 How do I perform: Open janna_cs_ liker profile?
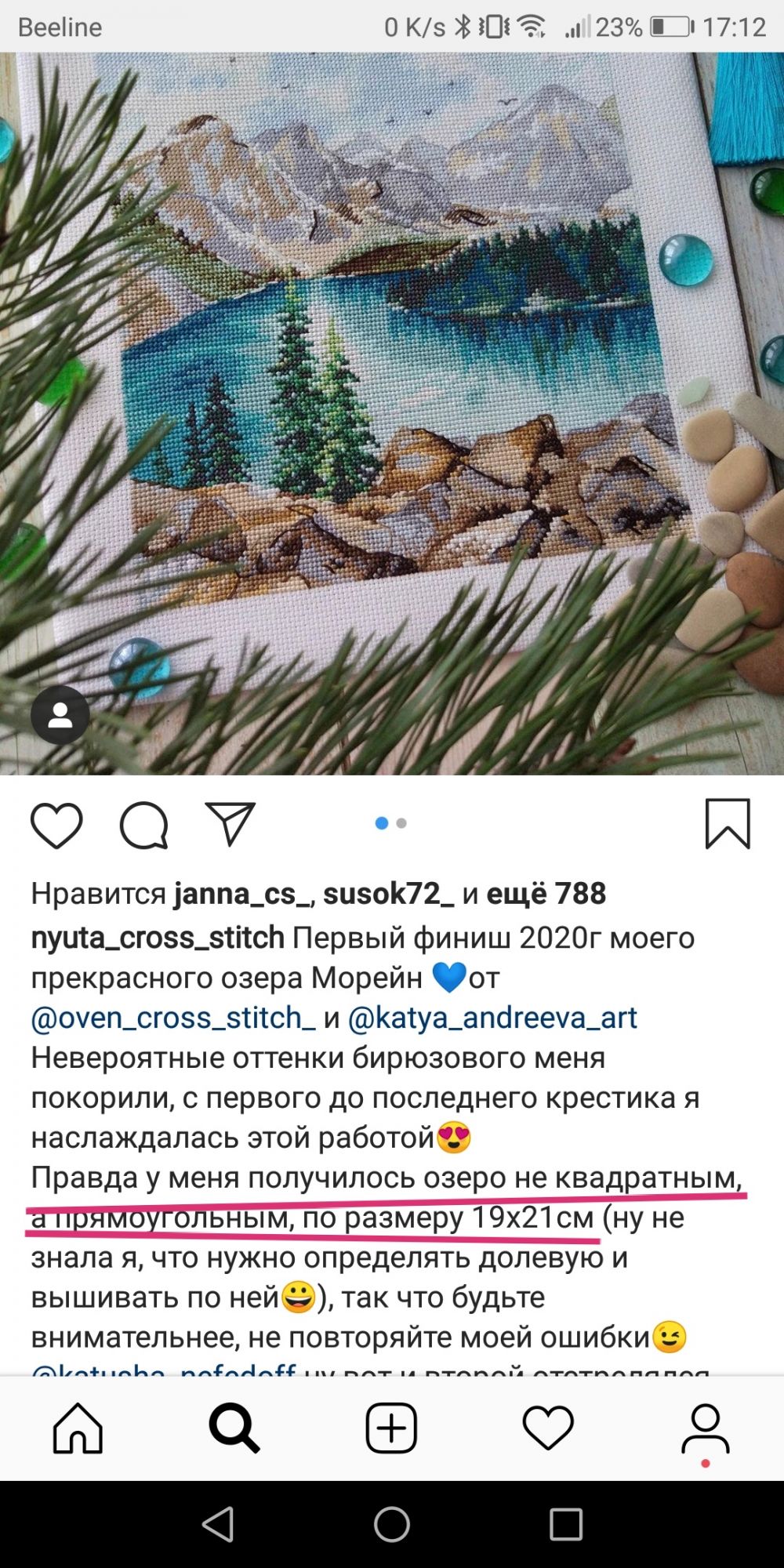click(x=242, y=894)
